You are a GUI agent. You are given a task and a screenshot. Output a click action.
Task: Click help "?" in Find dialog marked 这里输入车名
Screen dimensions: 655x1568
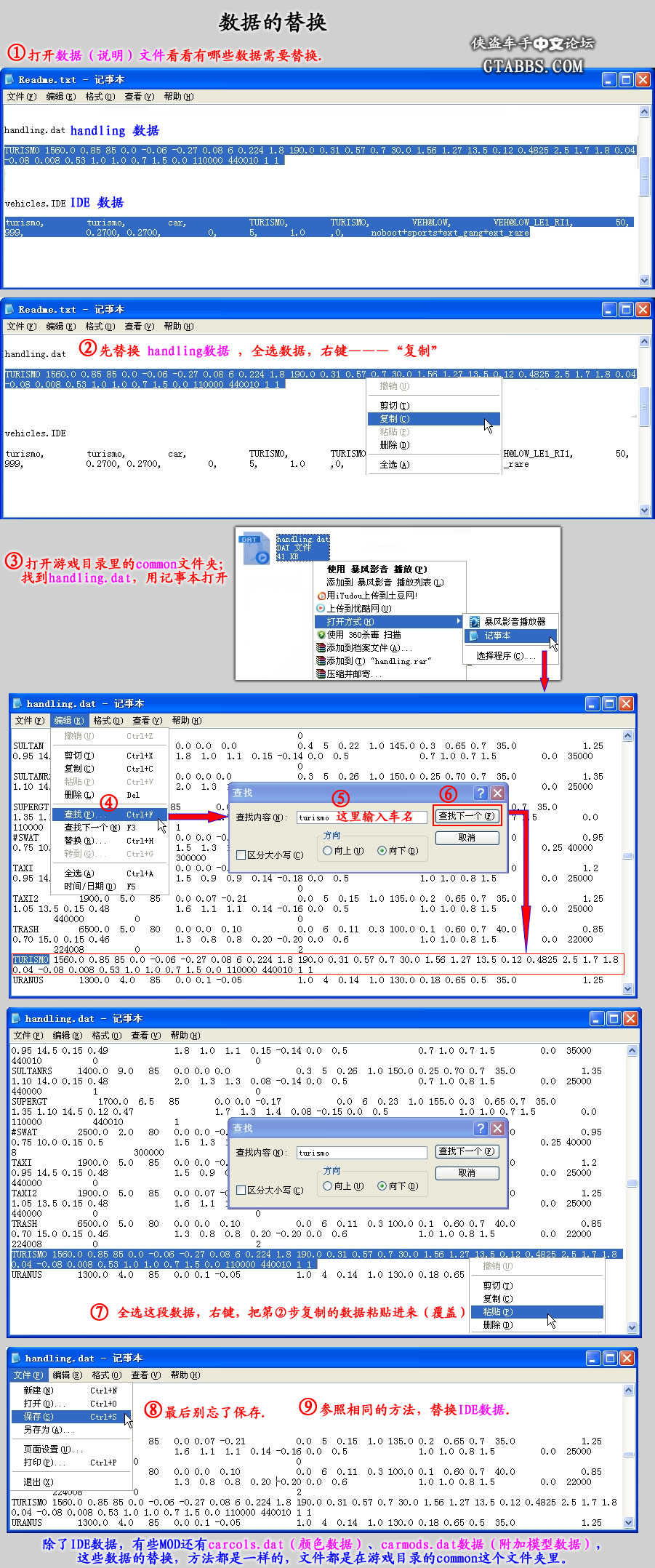point(481,793)
